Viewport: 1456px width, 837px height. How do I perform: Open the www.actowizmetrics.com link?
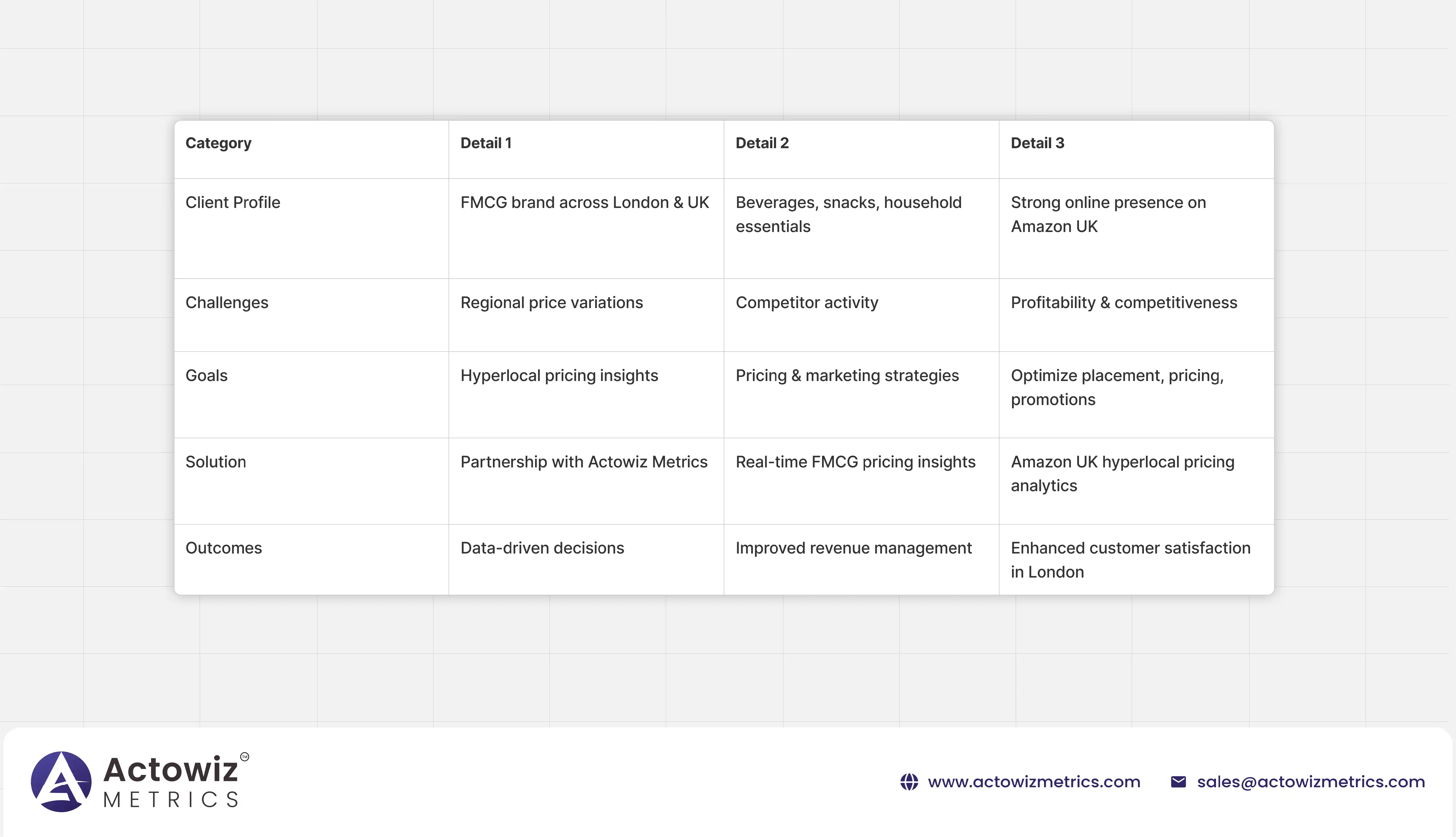coord(1034,782)
